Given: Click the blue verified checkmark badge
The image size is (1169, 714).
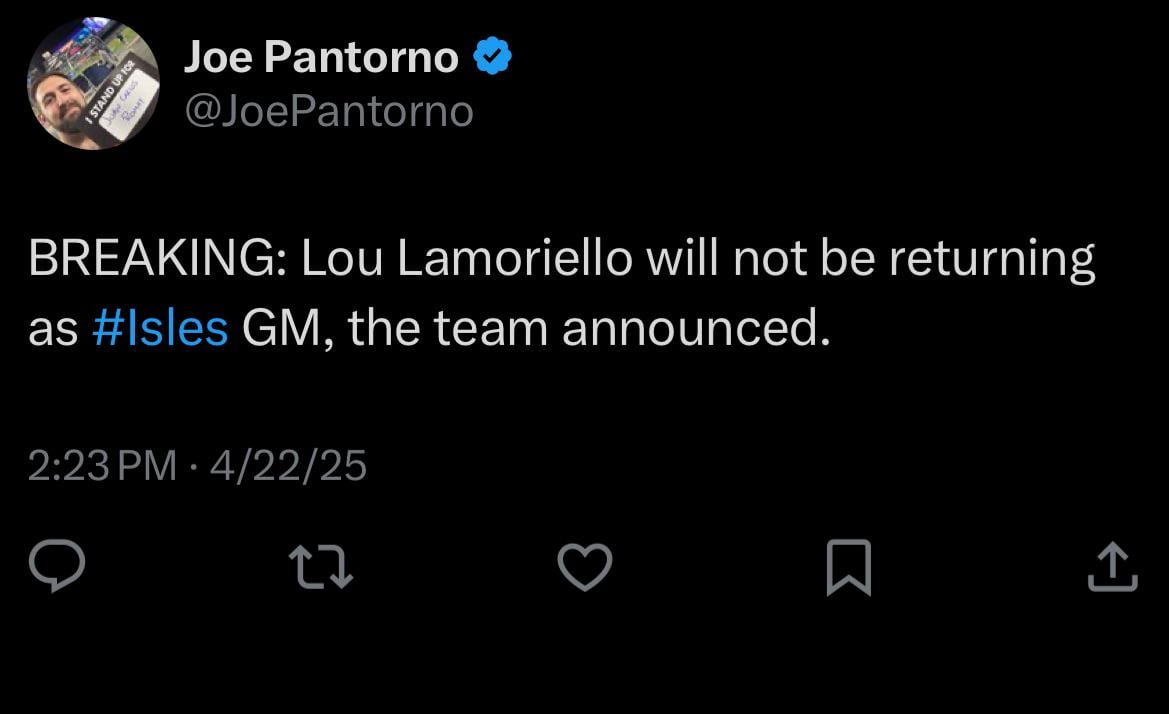Looking at the screenshot, I should click(x=492, y=55).
